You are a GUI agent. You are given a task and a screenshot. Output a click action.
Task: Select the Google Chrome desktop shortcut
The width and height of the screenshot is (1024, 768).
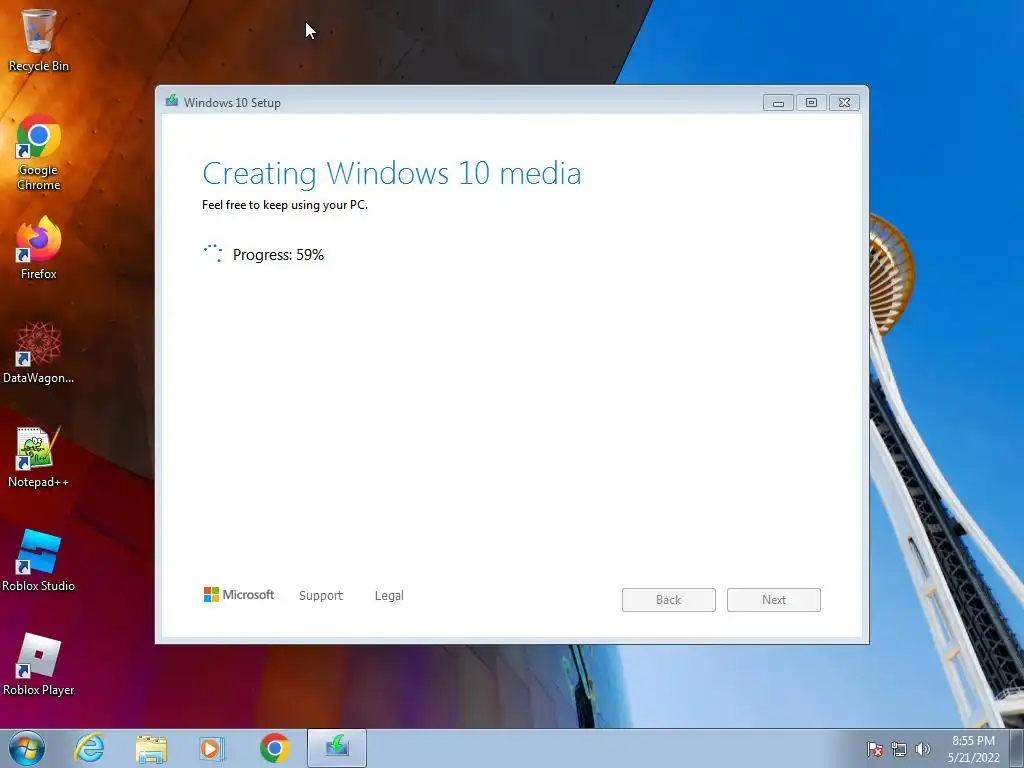39,152
